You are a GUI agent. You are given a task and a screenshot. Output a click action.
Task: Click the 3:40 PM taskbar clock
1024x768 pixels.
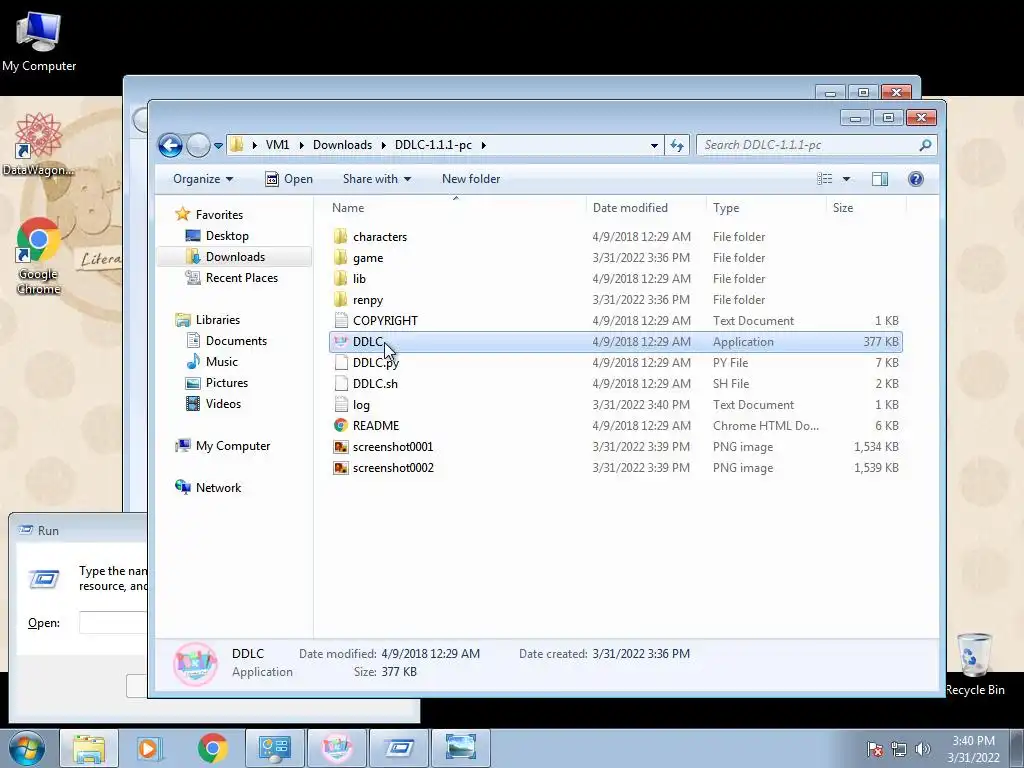pos(973,749)
